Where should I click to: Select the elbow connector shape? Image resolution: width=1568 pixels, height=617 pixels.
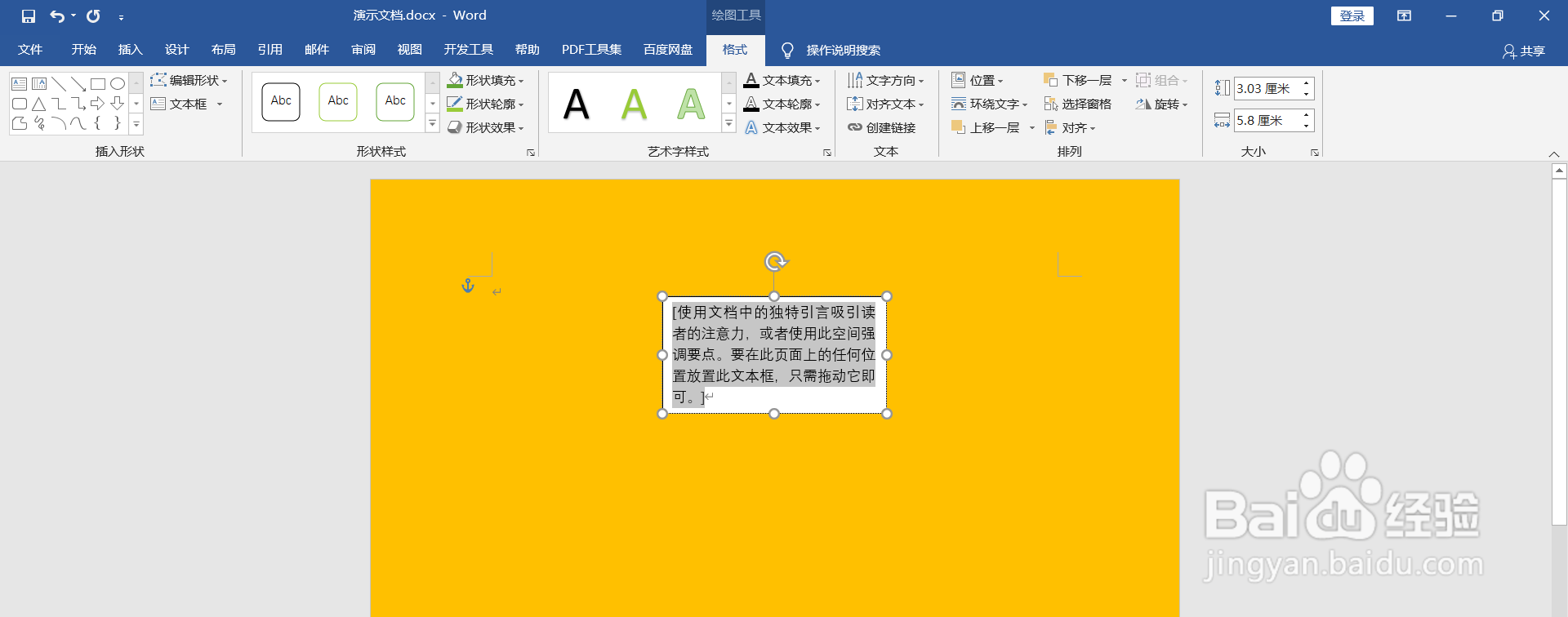click(59, 104)
